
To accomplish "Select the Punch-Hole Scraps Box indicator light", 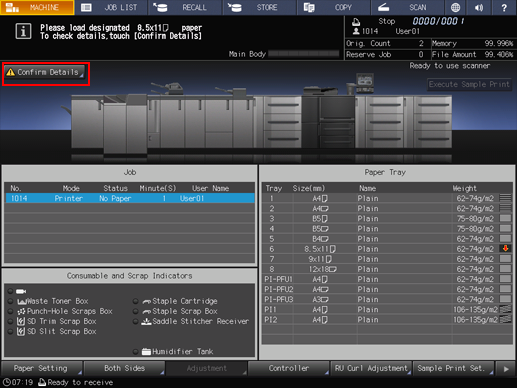I will [11, 311].
